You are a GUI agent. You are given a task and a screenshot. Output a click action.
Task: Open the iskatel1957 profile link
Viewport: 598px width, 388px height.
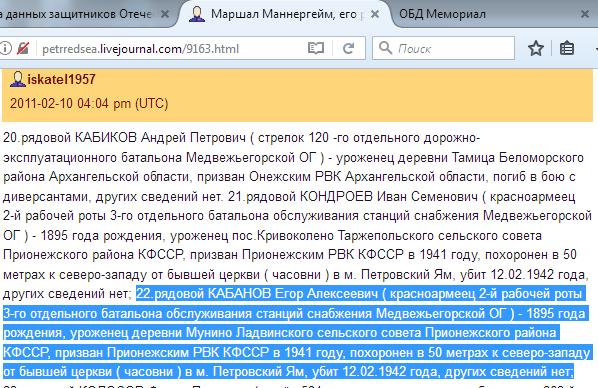(61, 79)
